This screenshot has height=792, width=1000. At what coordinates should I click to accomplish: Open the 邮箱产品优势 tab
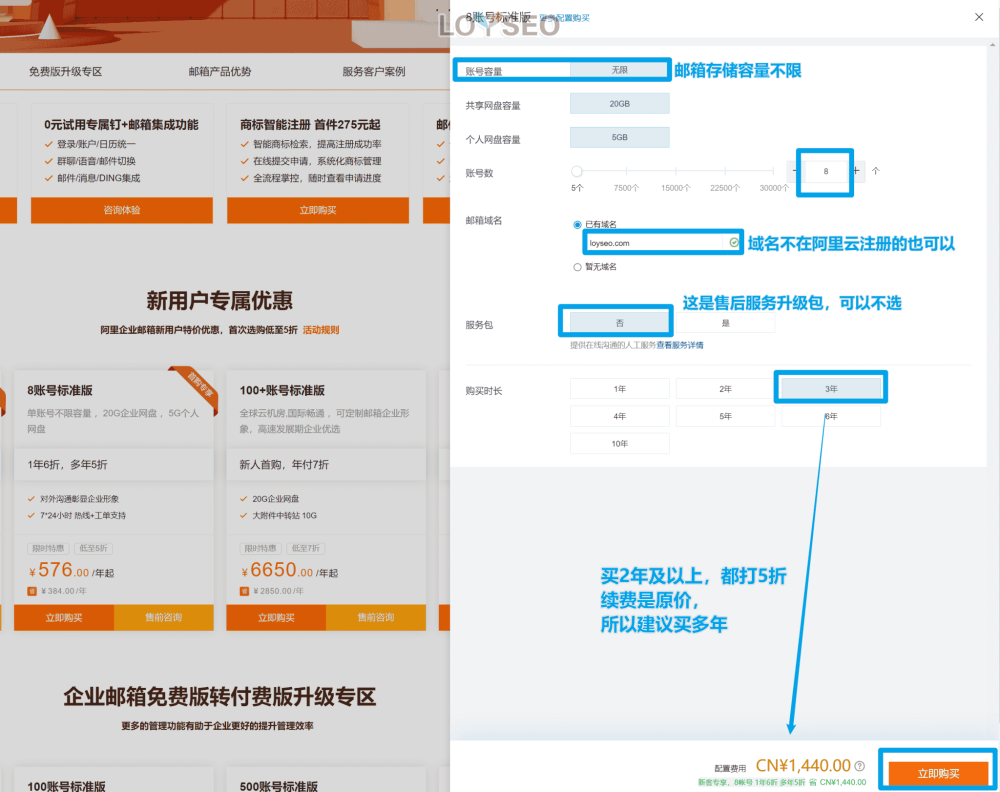click(x=219, y=71)
